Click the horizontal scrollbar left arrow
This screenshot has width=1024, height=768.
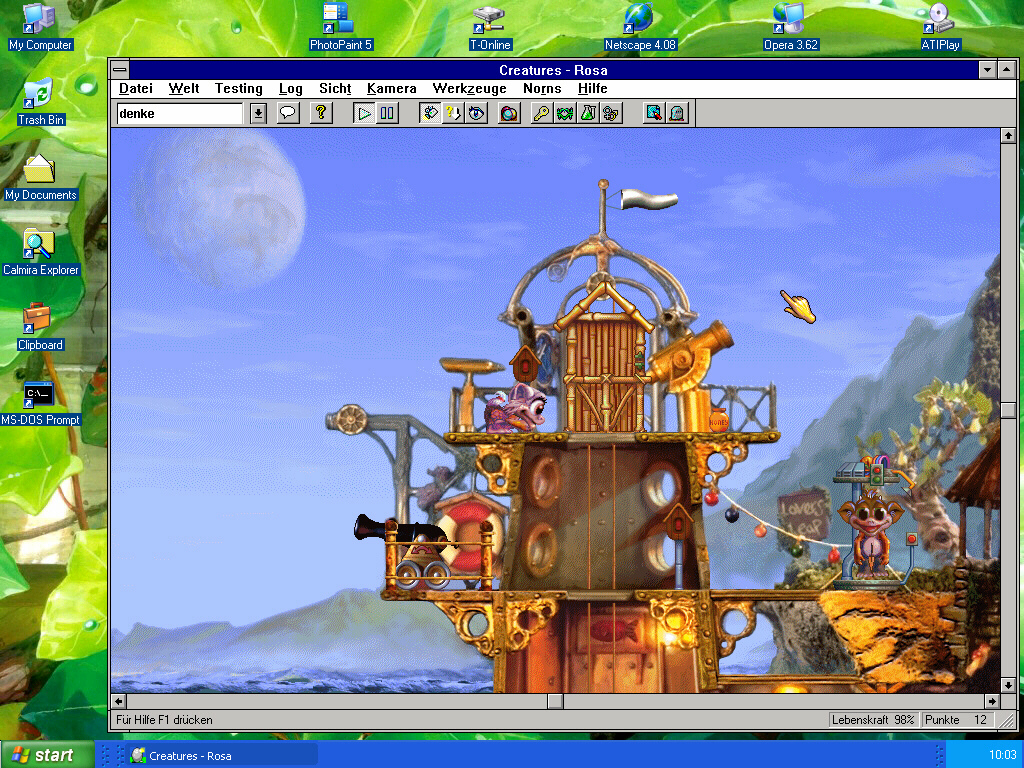point(119,701)
